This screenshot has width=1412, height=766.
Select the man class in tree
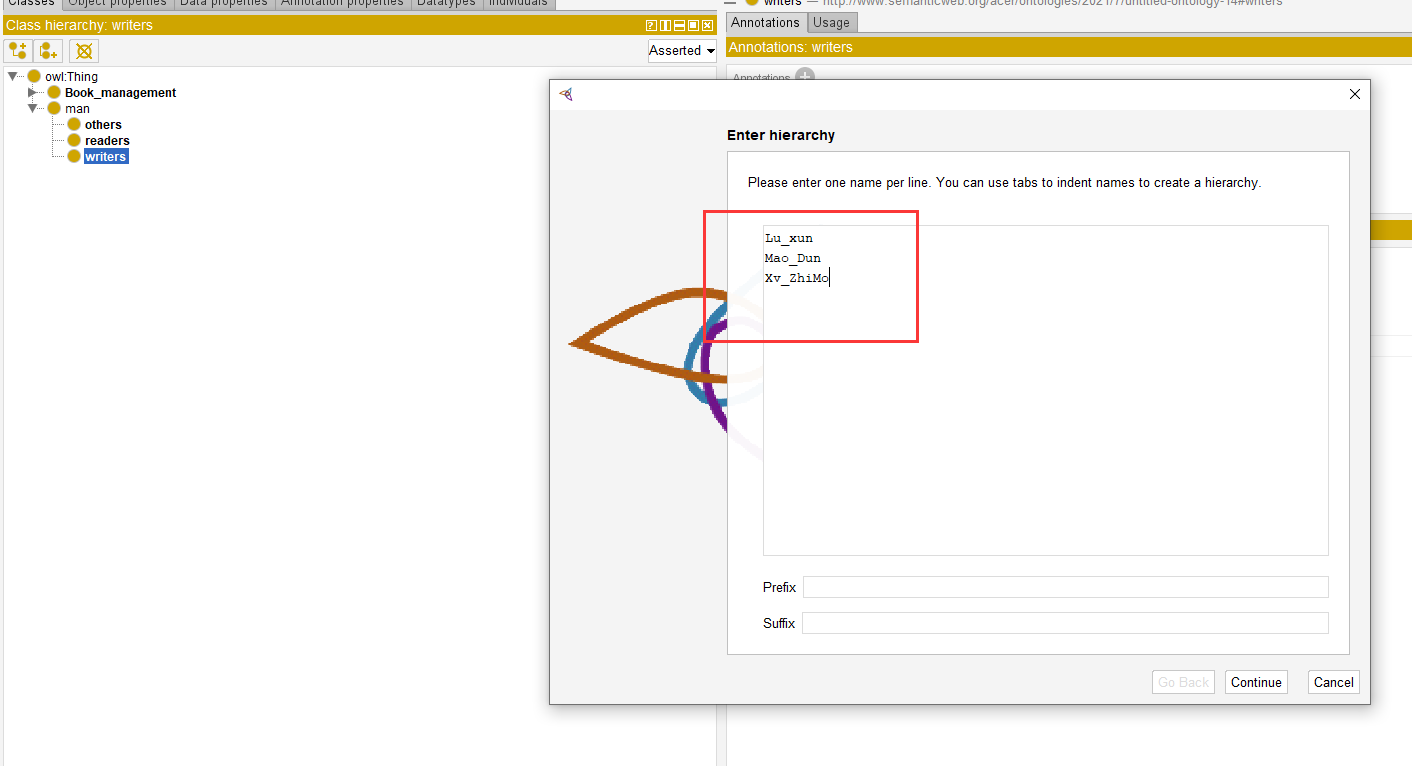(x=77, y=108)
